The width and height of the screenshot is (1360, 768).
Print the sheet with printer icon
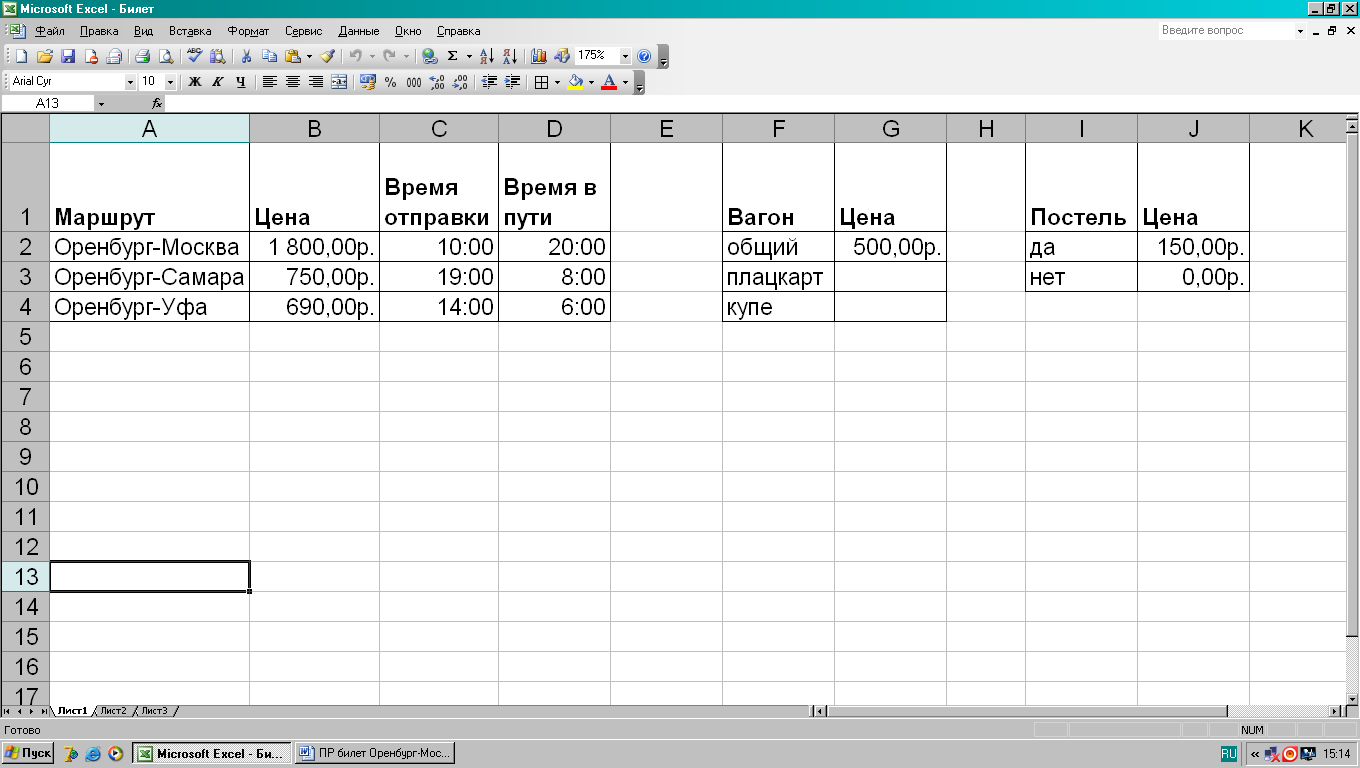click(x=143, y=56)
